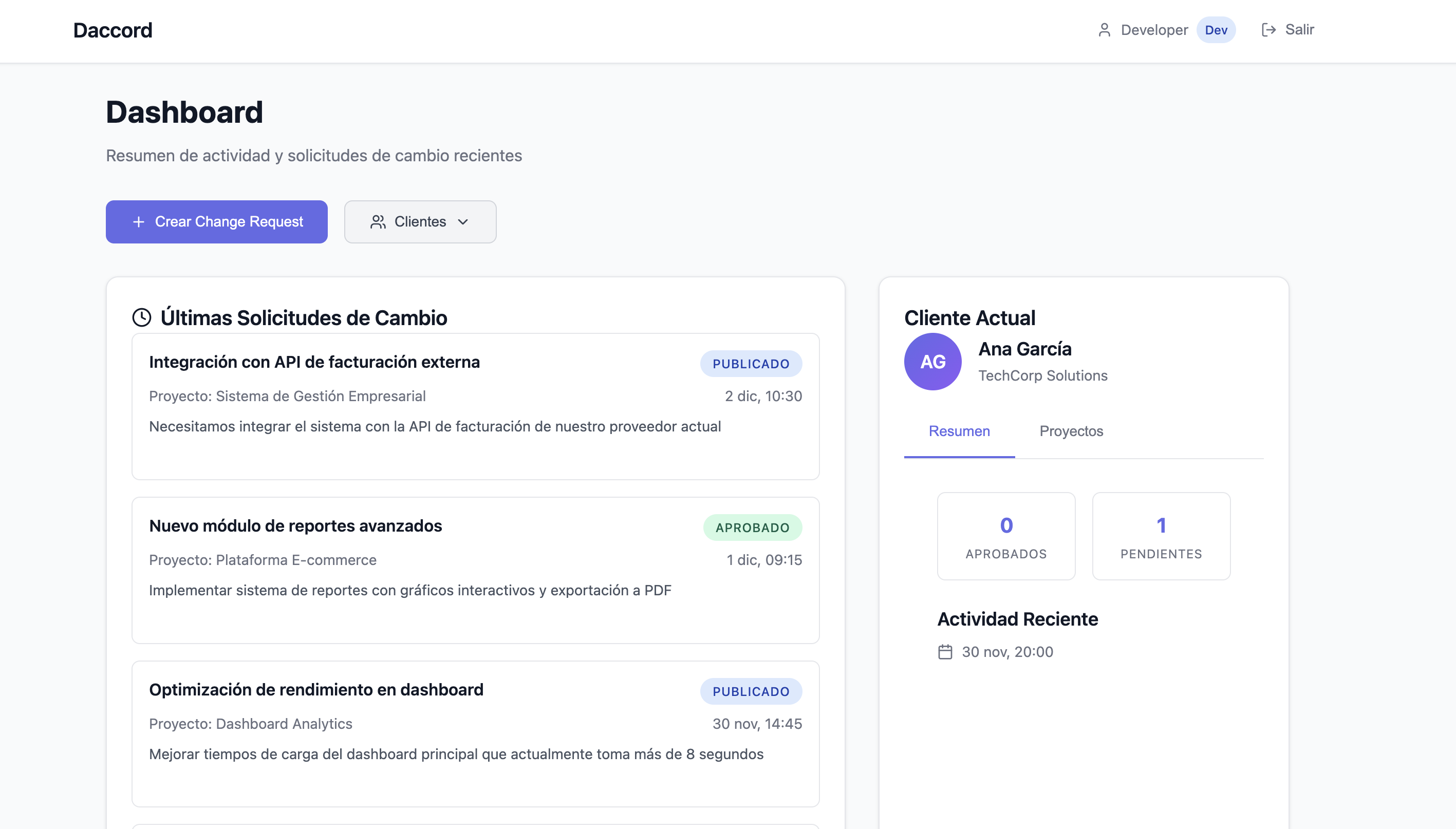Open the Clientes selector dropdown
Image resolution: width=1456 pixels, height=829 pixels.
pyautogui.click(x=420, y=222)
